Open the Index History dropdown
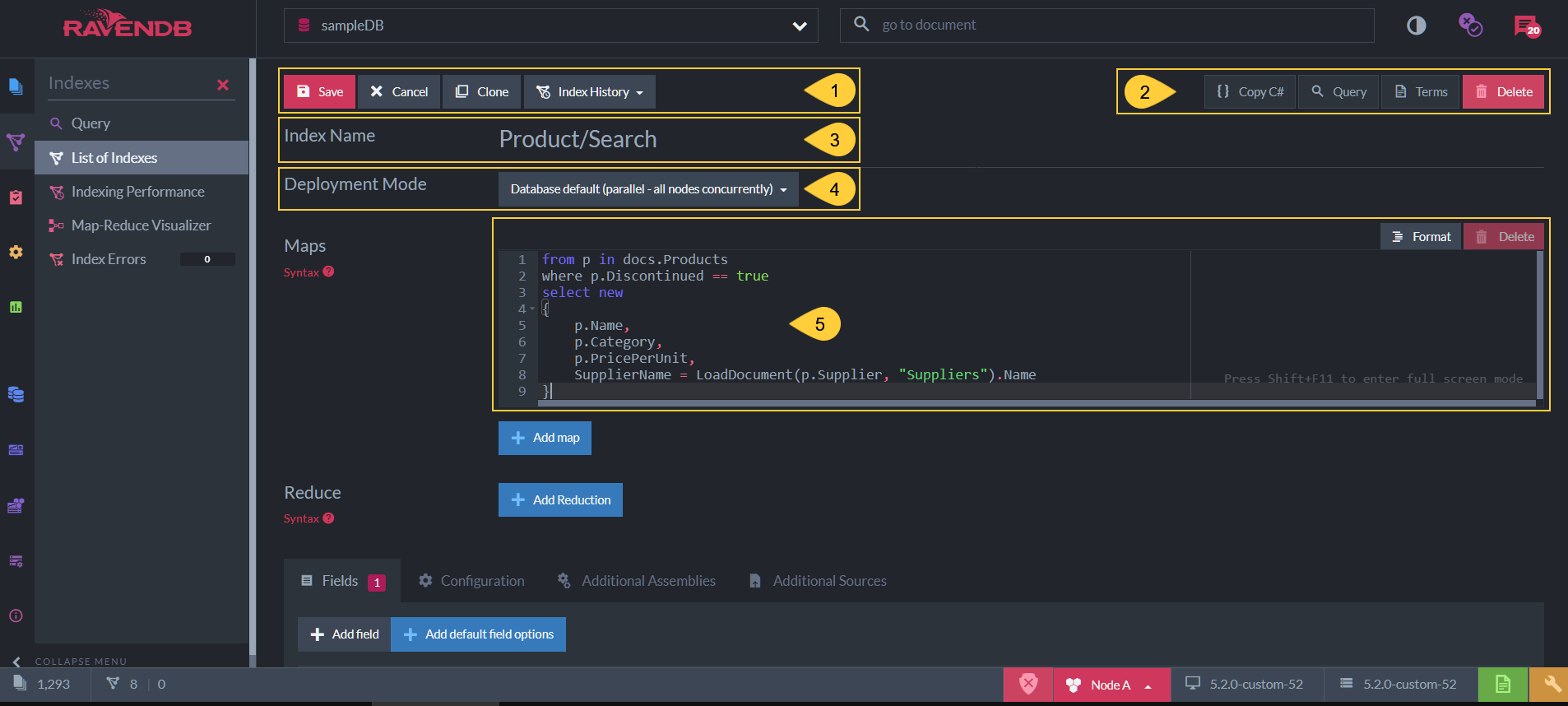The image size is (1568, 706). coord(590,91)
